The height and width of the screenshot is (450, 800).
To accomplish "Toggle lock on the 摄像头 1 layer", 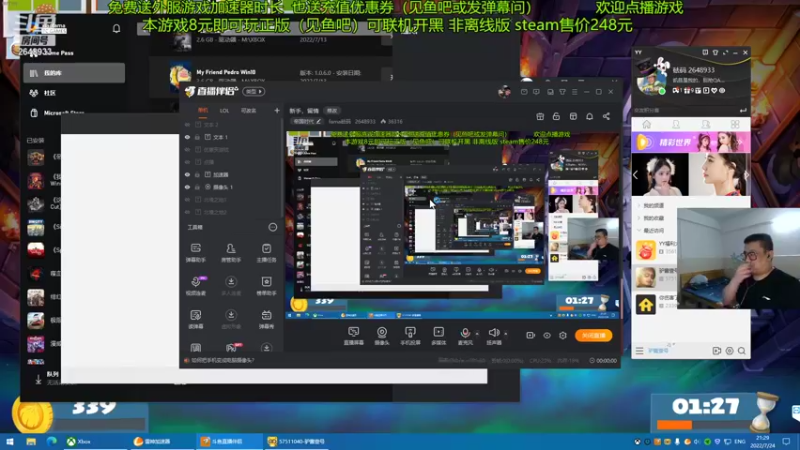I will tap(197, 187).
